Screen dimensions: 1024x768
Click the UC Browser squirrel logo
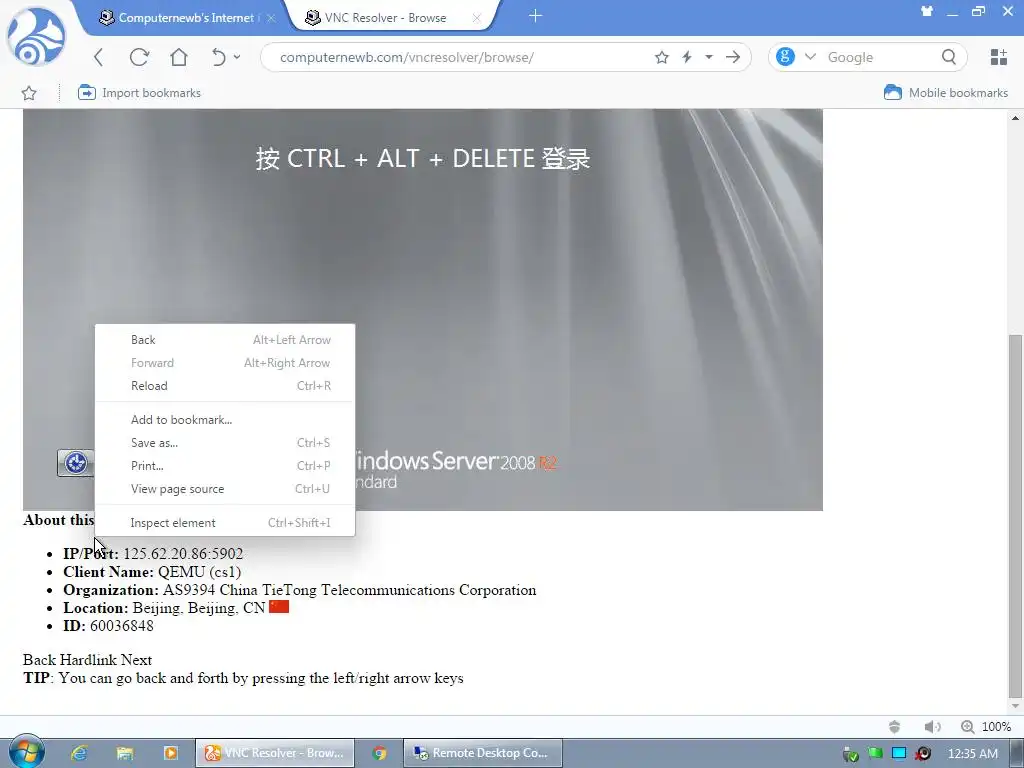(x=36, y=36)
